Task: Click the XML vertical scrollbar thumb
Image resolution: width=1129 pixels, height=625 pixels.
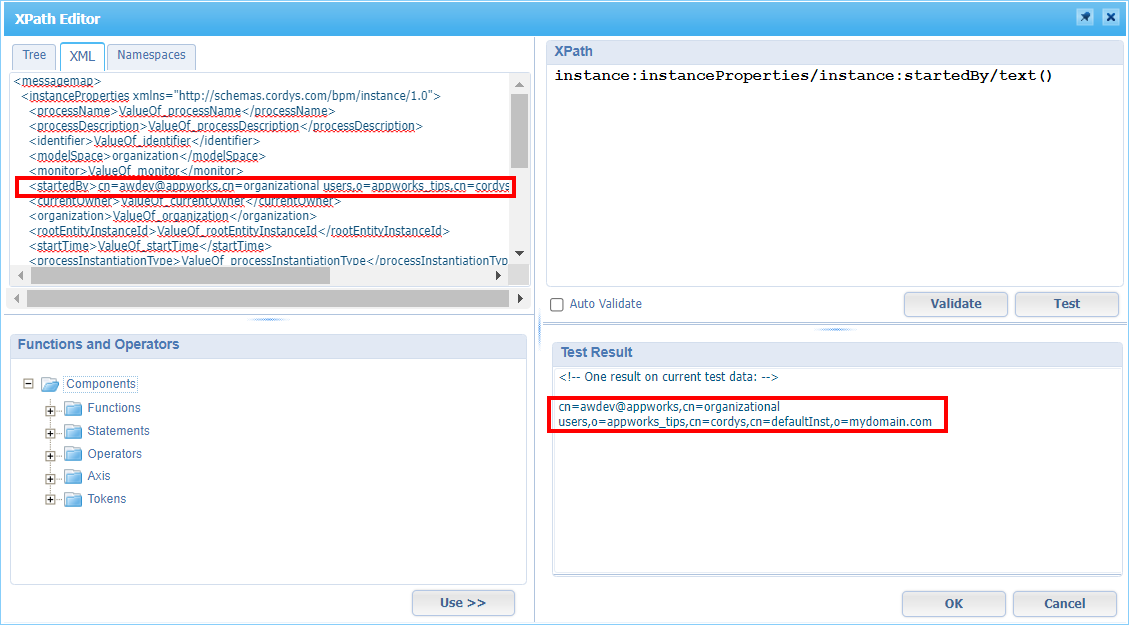Action: click(x=520, y=131)
